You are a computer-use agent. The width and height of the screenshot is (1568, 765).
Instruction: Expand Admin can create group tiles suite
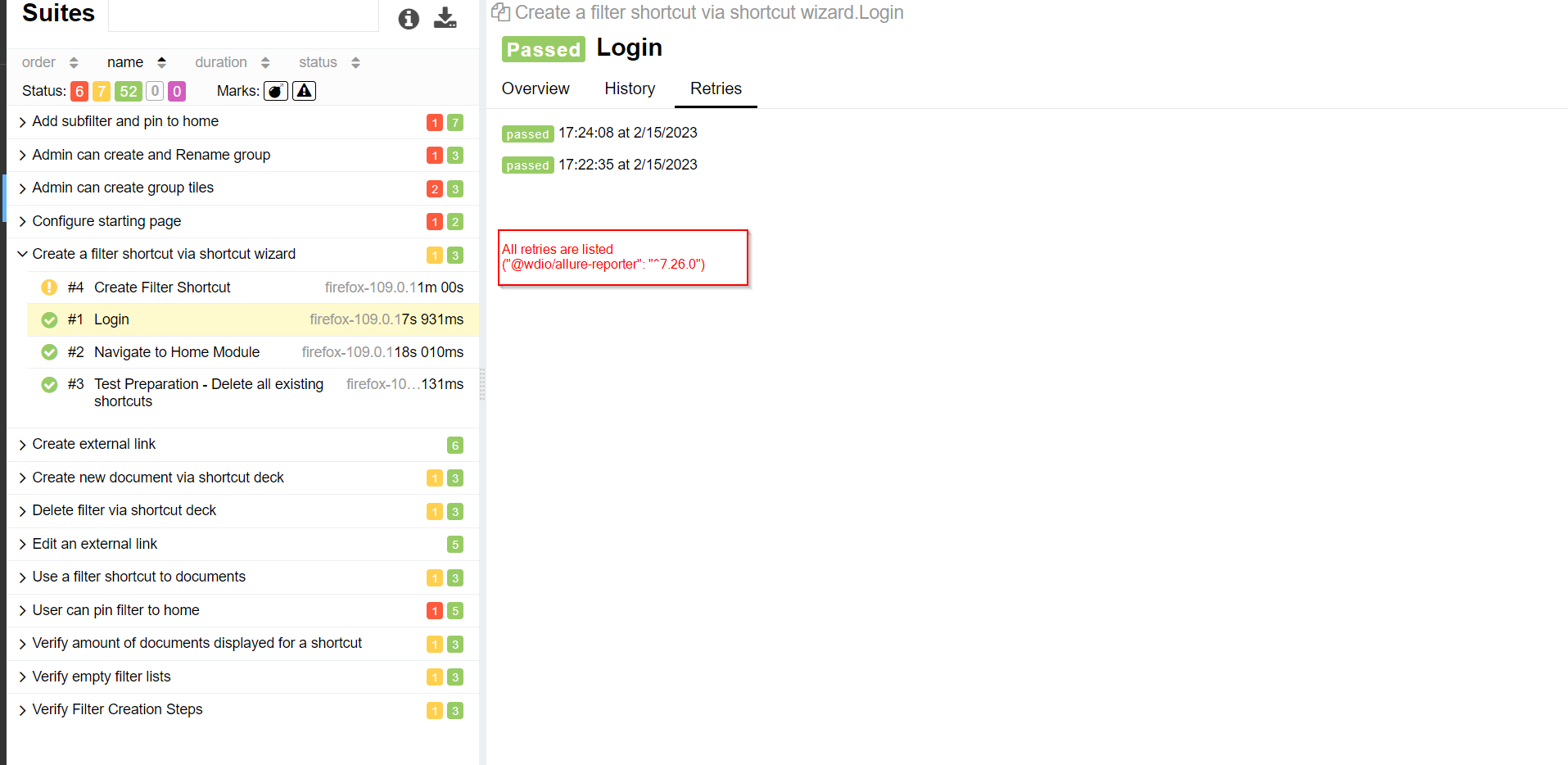[242, 188]
